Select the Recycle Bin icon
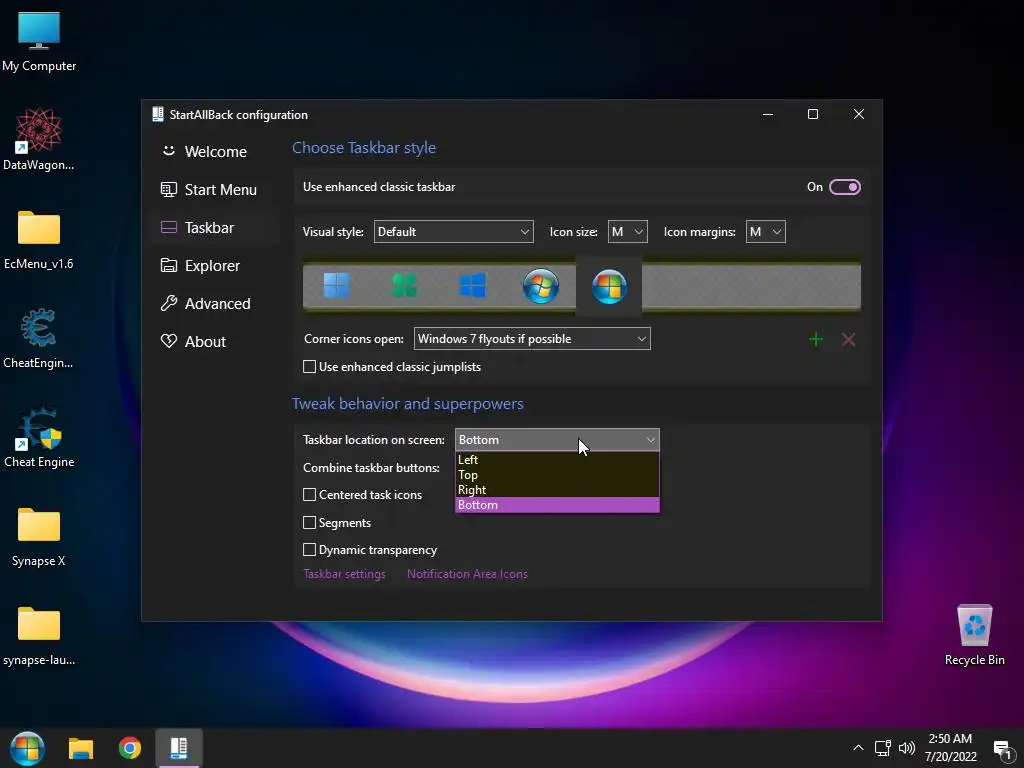This screenshot has height=768, width=1024. [x=974, y=635]
